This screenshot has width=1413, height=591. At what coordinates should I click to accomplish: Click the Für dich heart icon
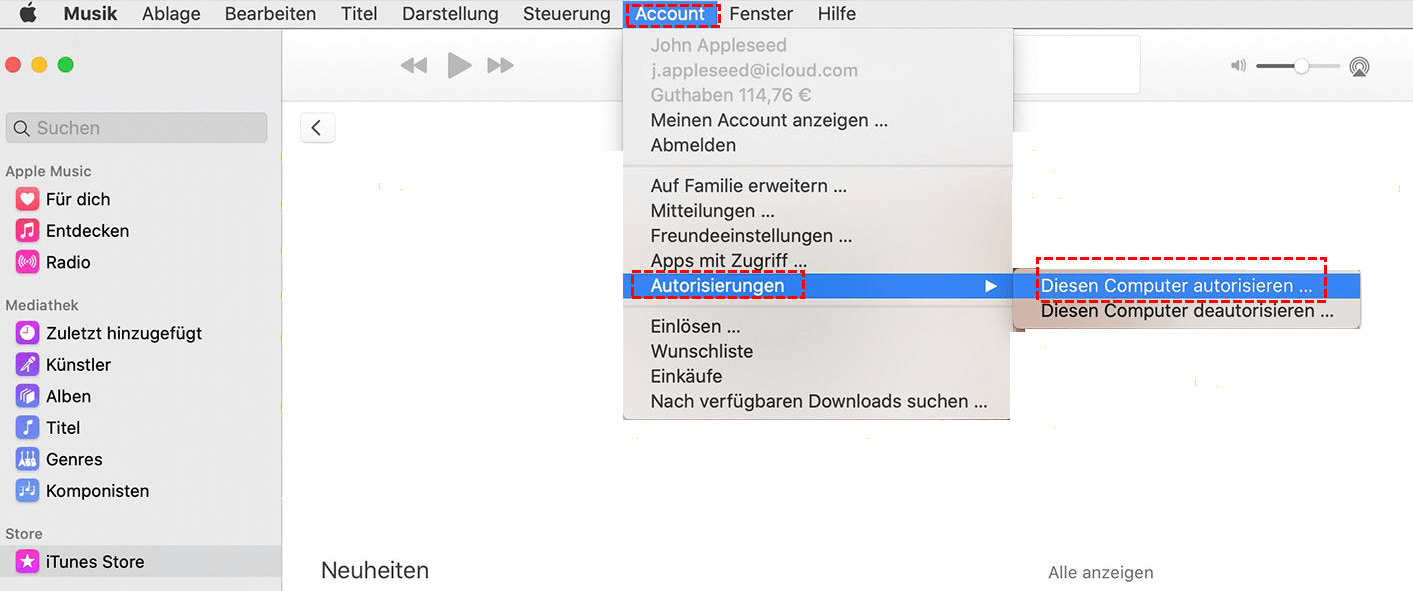27,199
